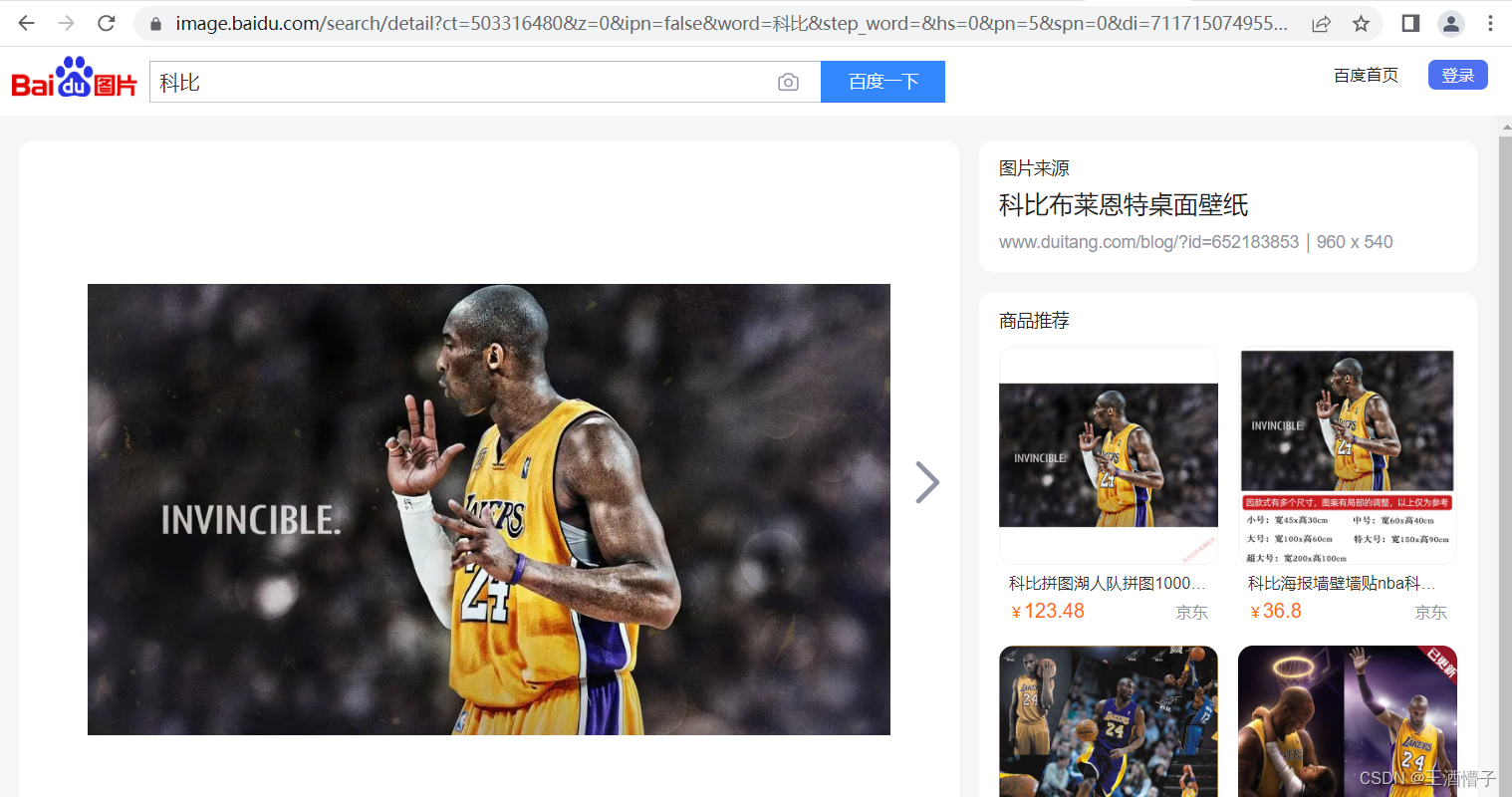Viewport: 1512px width, 797px height.
Task: Open the 百度首页 link
Action: coord(1366,75)
